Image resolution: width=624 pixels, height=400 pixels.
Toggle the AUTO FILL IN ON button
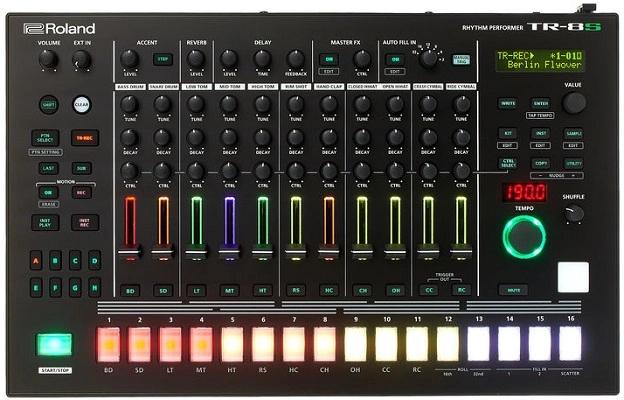[394, 59]
